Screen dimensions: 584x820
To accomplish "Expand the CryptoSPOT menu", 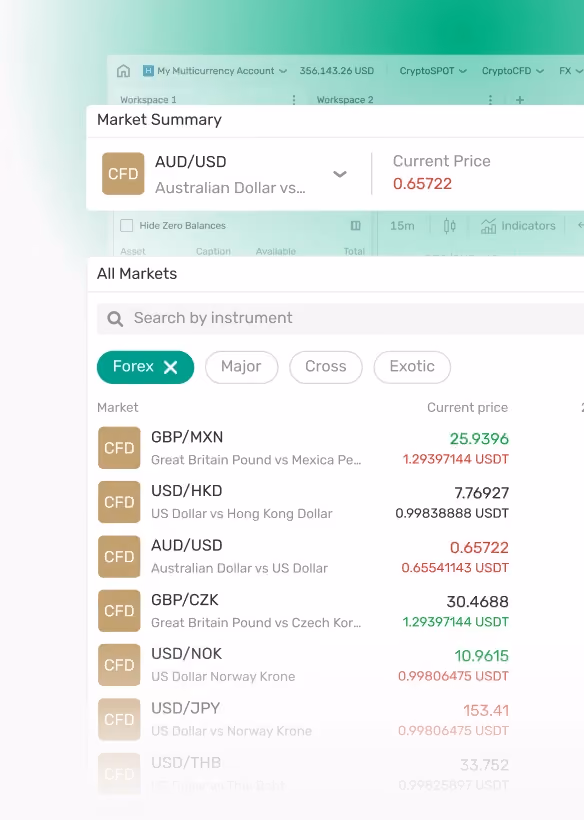I will click(433, 71).
